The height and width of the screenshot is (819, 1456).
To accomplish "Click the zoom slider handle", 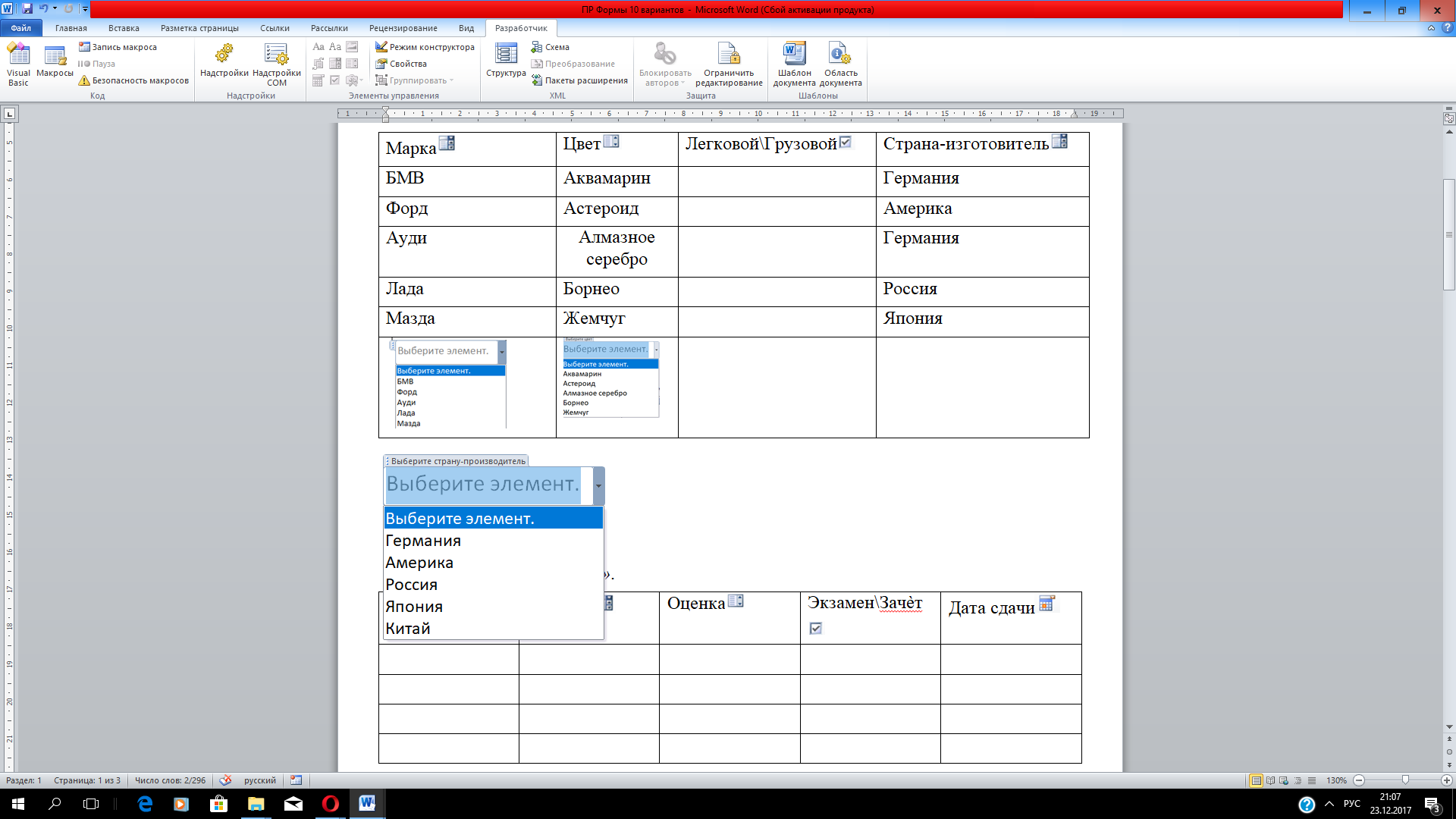I will click(1405, 780).
